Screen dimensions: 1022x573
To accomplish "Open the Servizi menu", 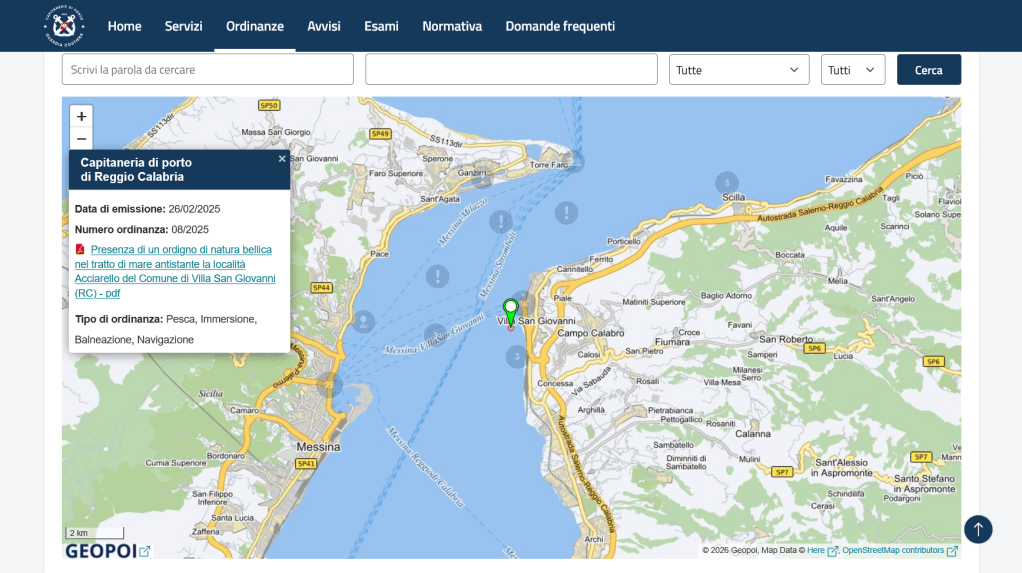I will tap(183, 26).
